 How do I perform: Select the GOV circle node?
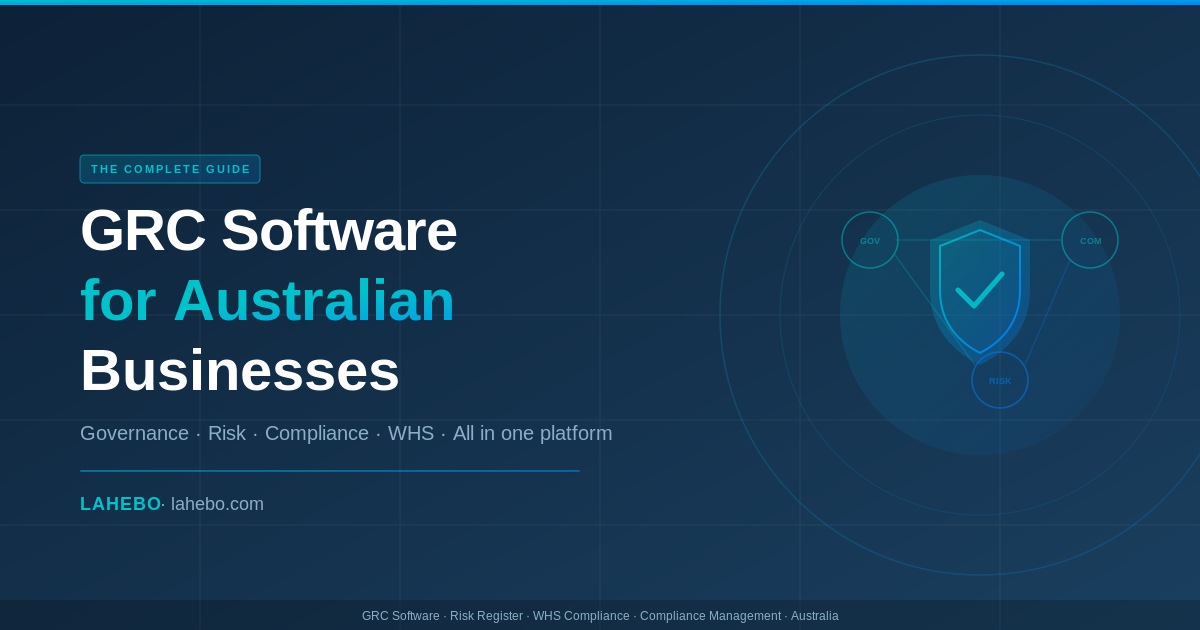coord(870,240)
